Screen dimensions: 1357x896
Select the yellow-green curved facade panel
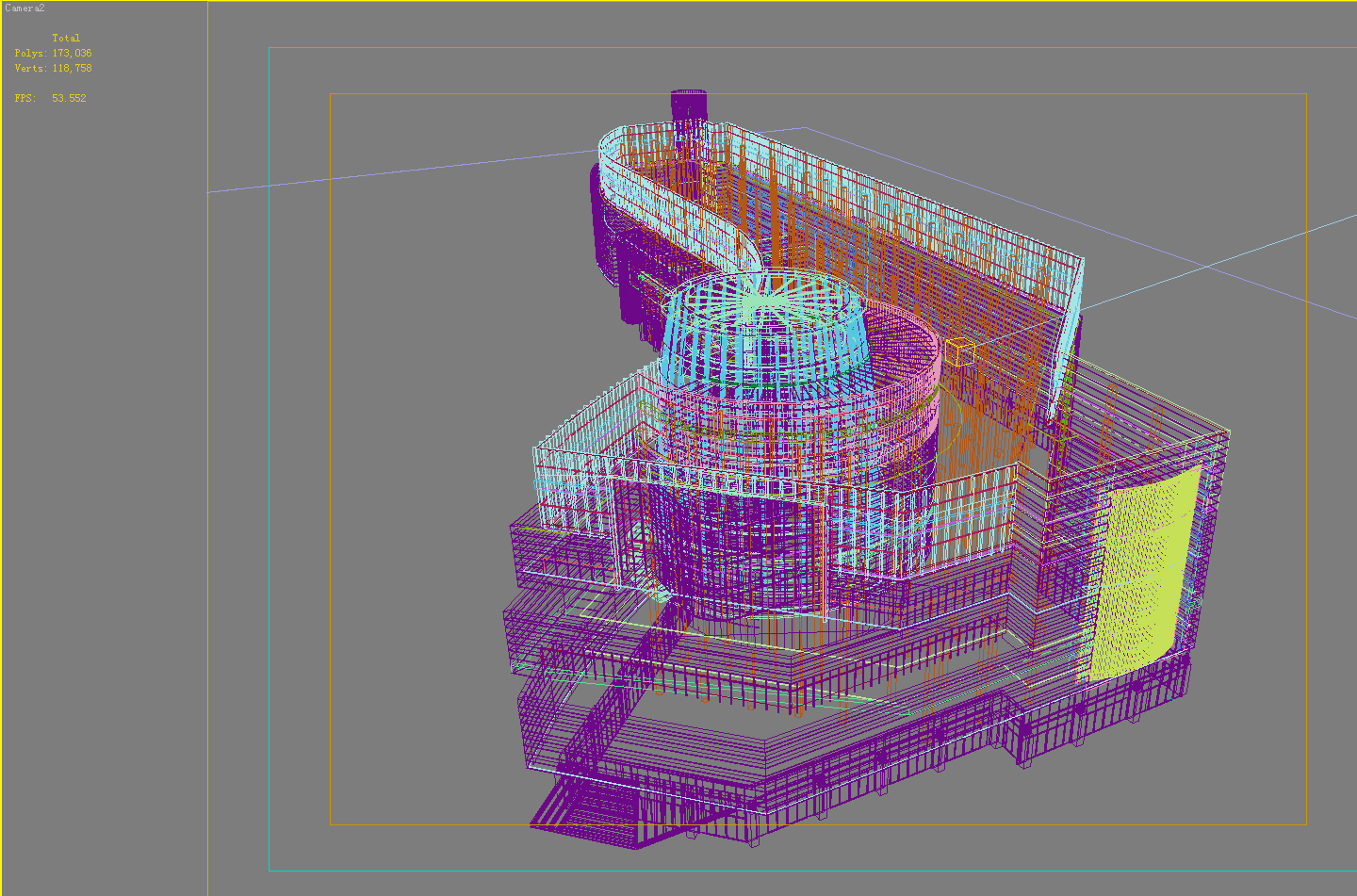point(1142,575)
